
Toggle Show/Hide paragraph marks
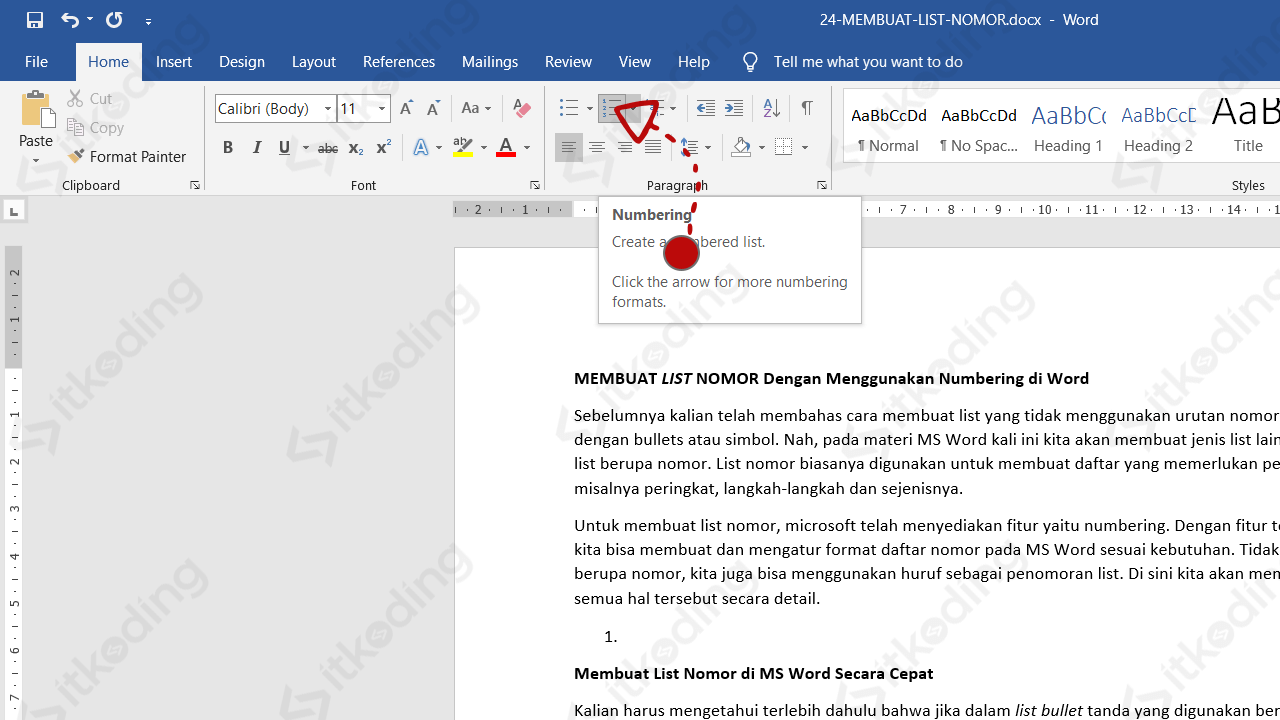point(806,108)
